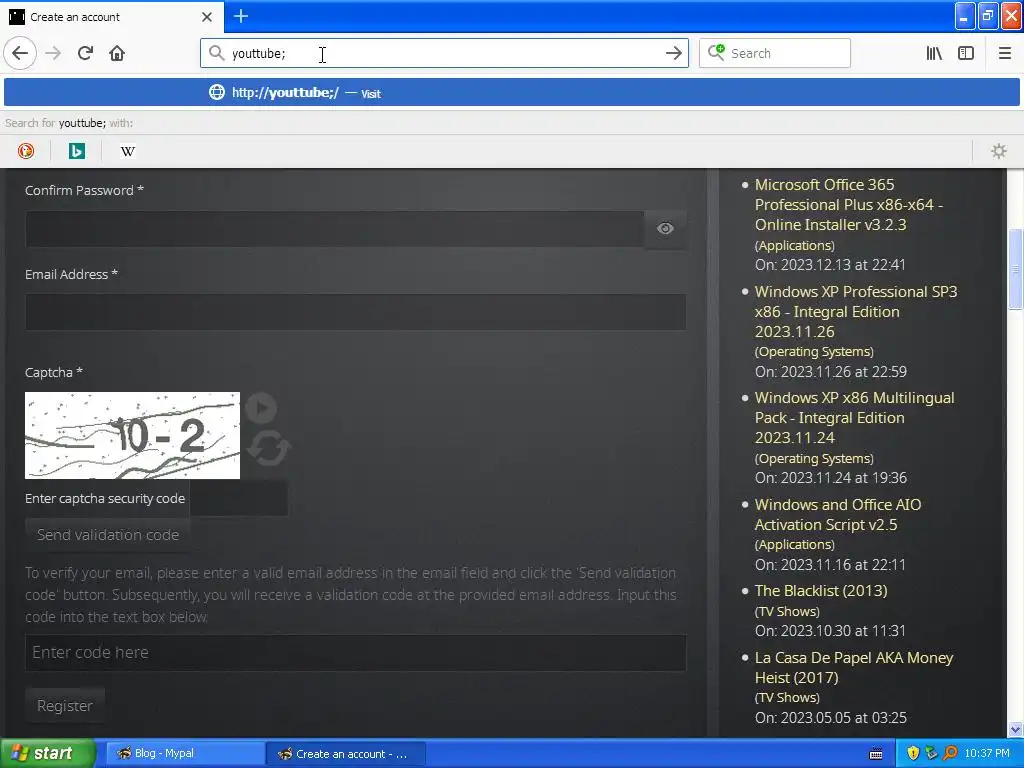Switch to Blog - Mypal taskbar window
Screen dimensions: 1024x768
click(x=185, y=754)
